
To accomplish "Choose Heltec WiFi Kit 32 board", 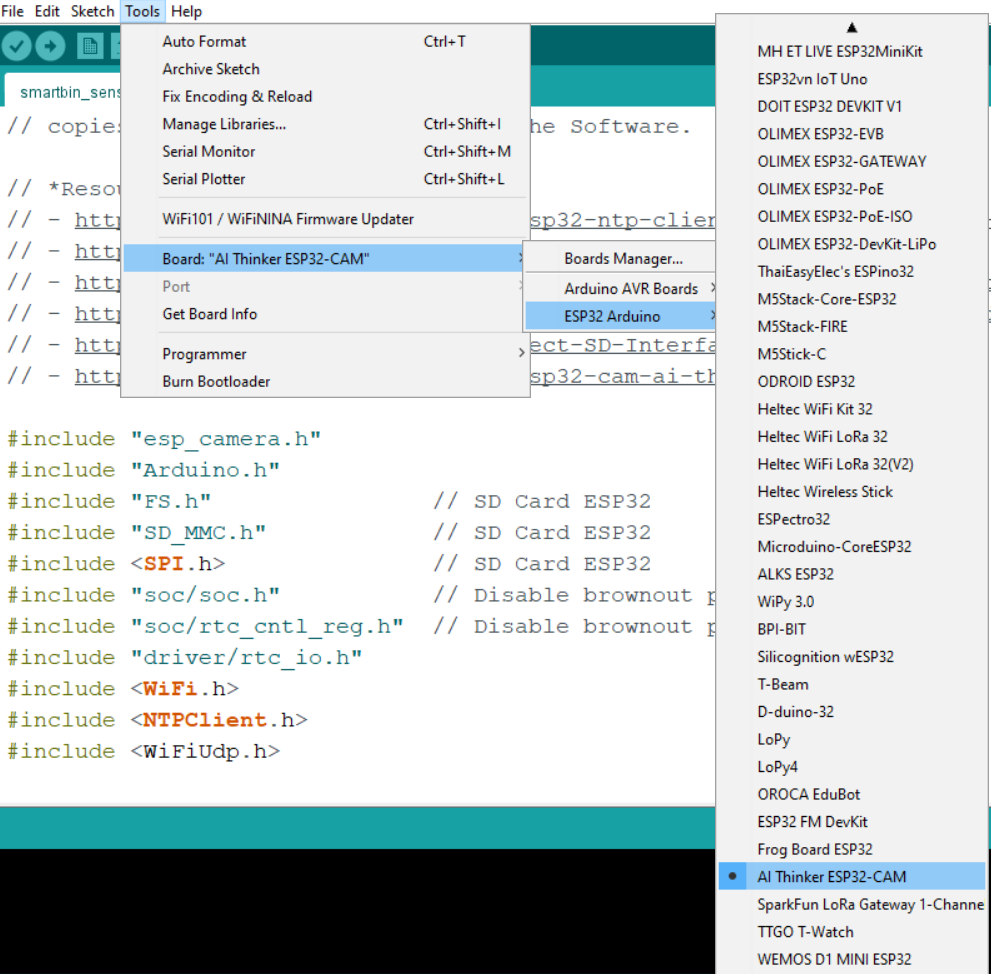I will pos(851,409).
